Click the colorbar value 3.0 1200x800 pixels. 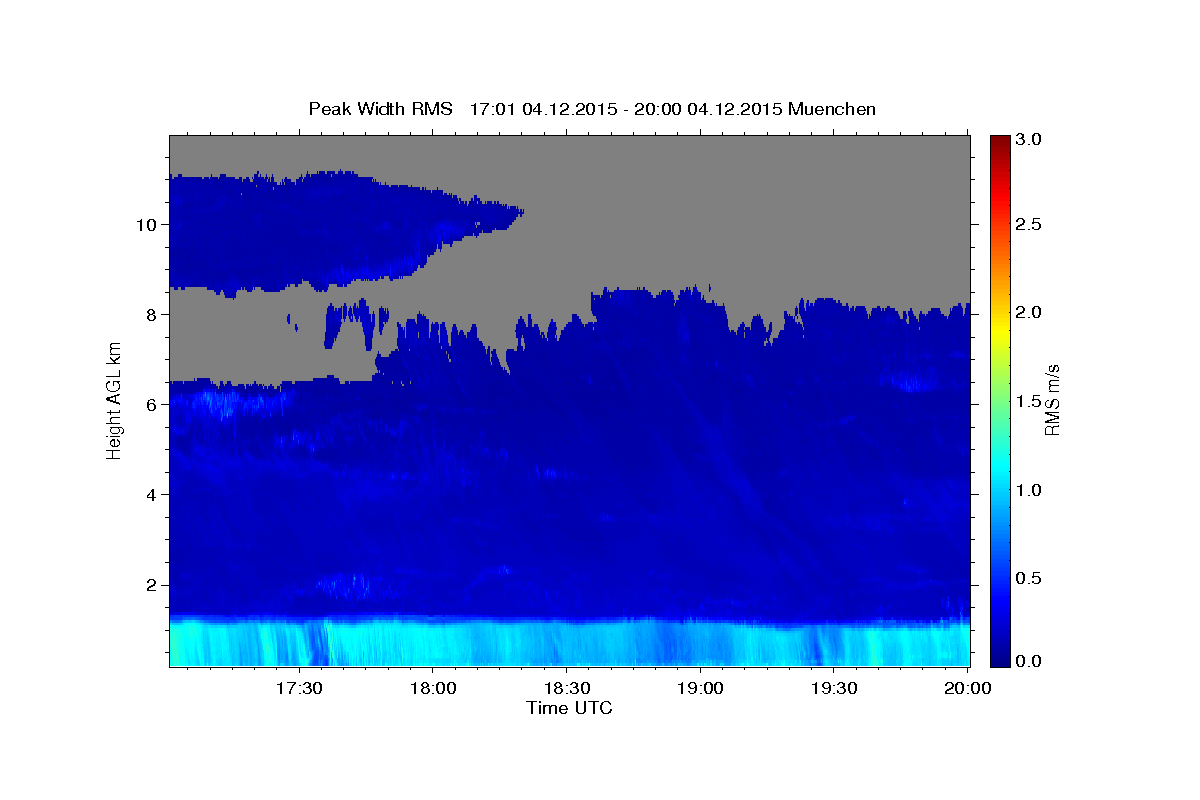point(1029,139)
